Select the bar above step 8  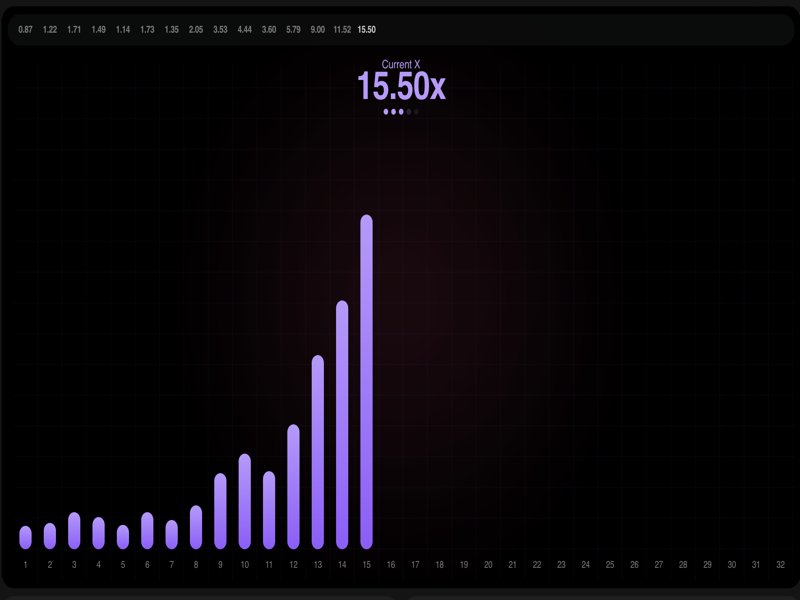(196, 527)
